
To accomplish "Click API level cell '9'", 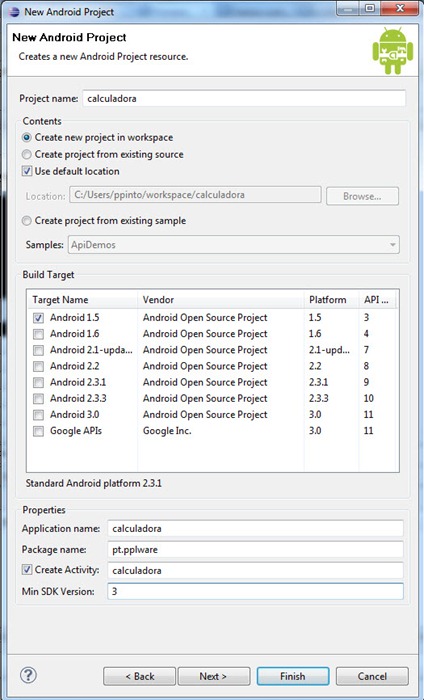I will coord(366,382).
